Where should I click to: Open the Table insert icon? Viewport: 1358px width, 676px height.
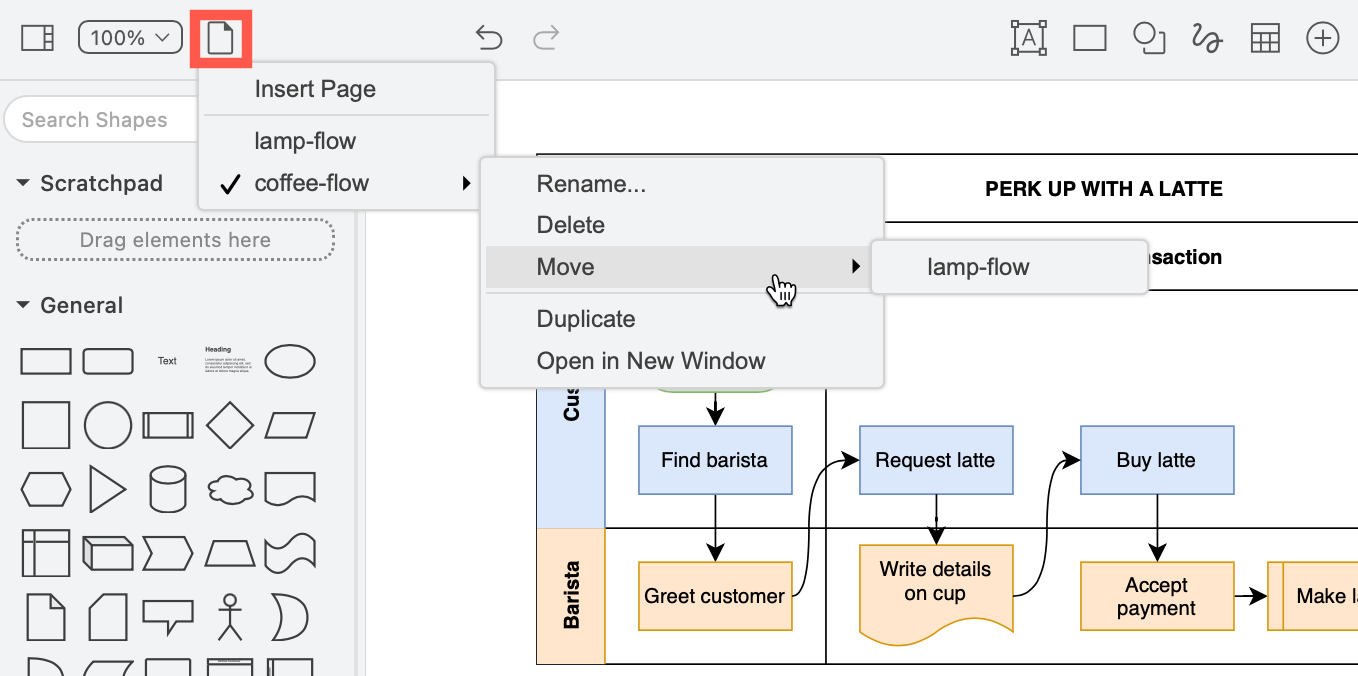1264,37
